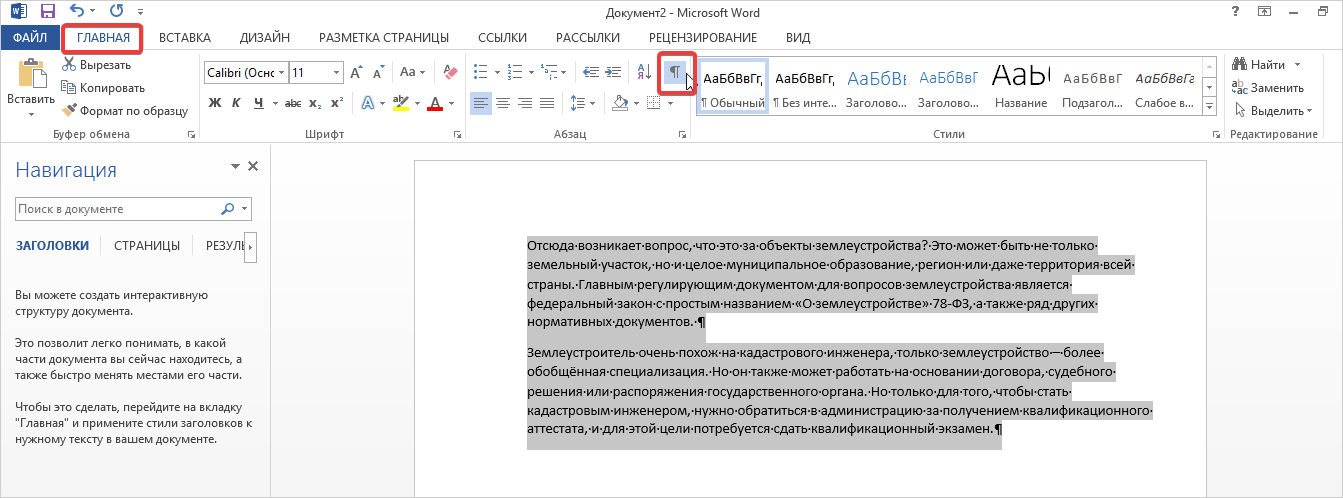Viewport: 1343px width, 498px height.
Task: Click the clear formatting eraser icon
Action: [x=449, y=73]
